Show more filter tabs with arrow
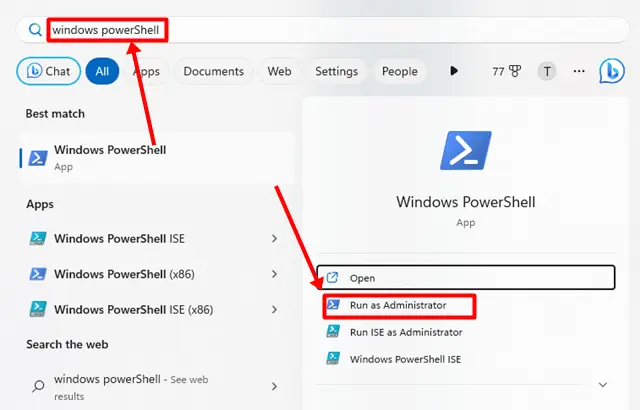Image resolution: width=640 pixels, height=410 pixels. point(454,71)
